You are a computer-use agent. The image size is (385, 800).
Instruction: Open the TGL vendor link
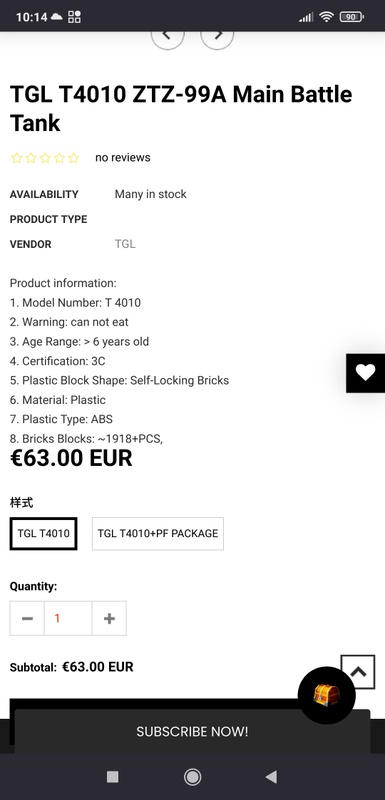point(125,244)
